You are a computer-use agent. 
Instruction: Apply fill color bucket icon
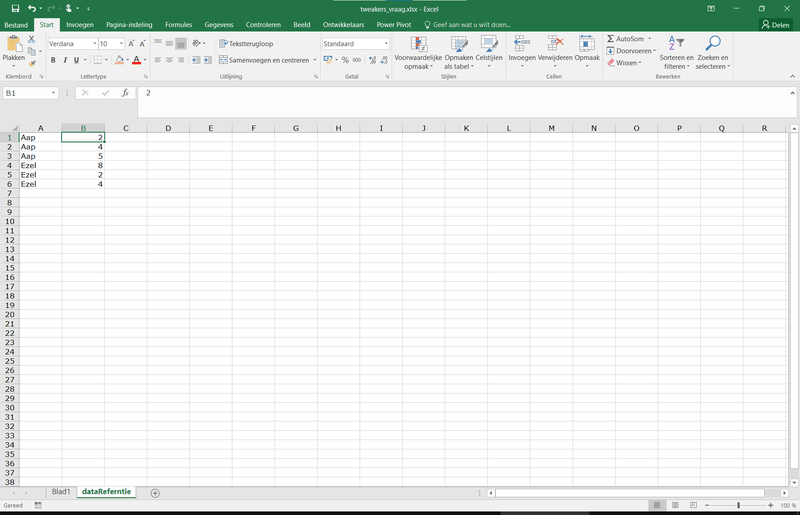pos(119,60)
